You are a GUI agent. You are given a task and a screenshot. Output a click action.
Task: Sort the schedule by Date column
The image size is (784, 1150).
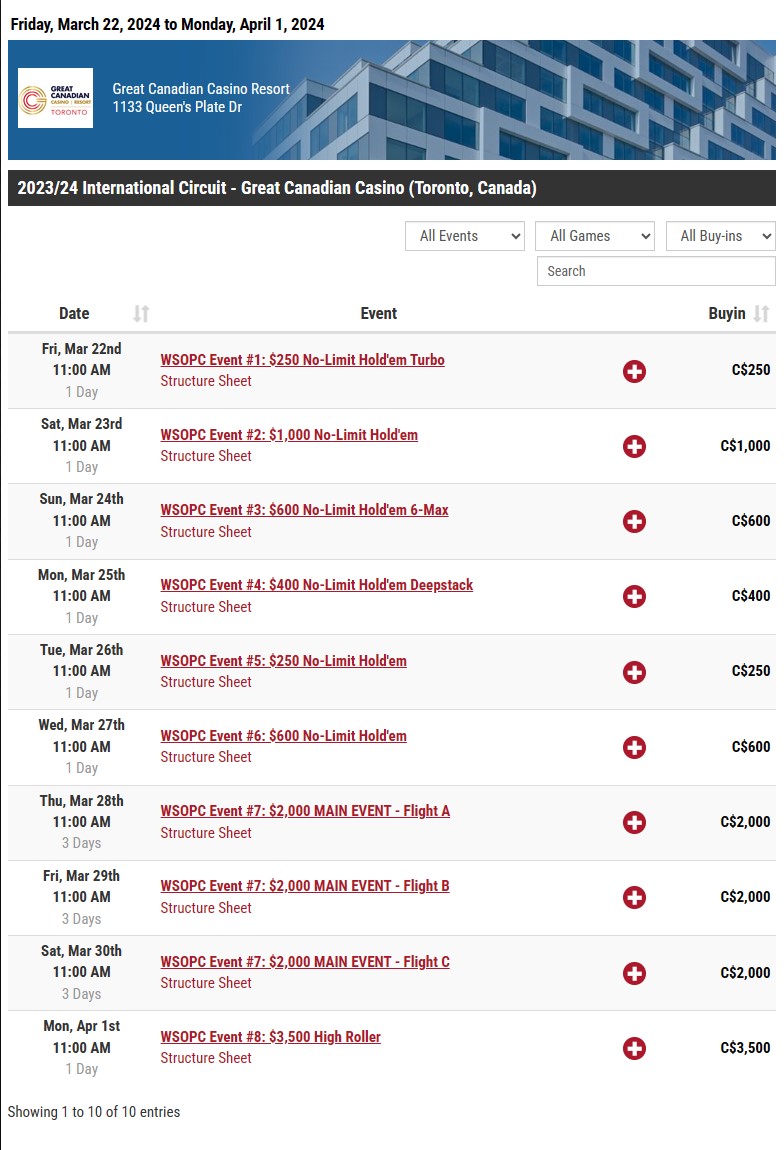[x=141, y=314]
